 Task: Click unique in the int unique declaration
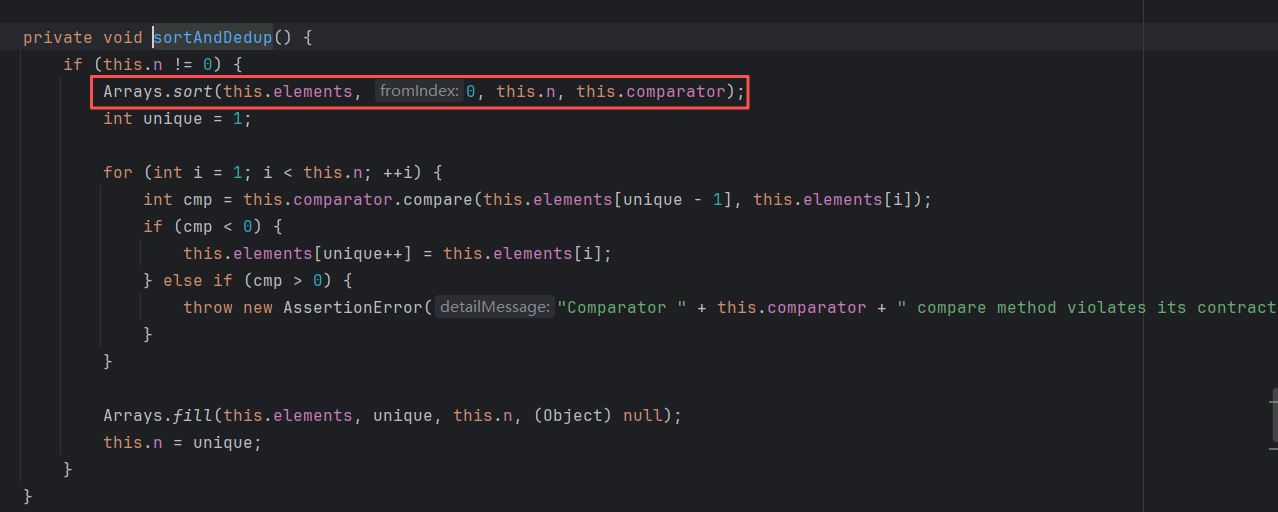point(172,118)
